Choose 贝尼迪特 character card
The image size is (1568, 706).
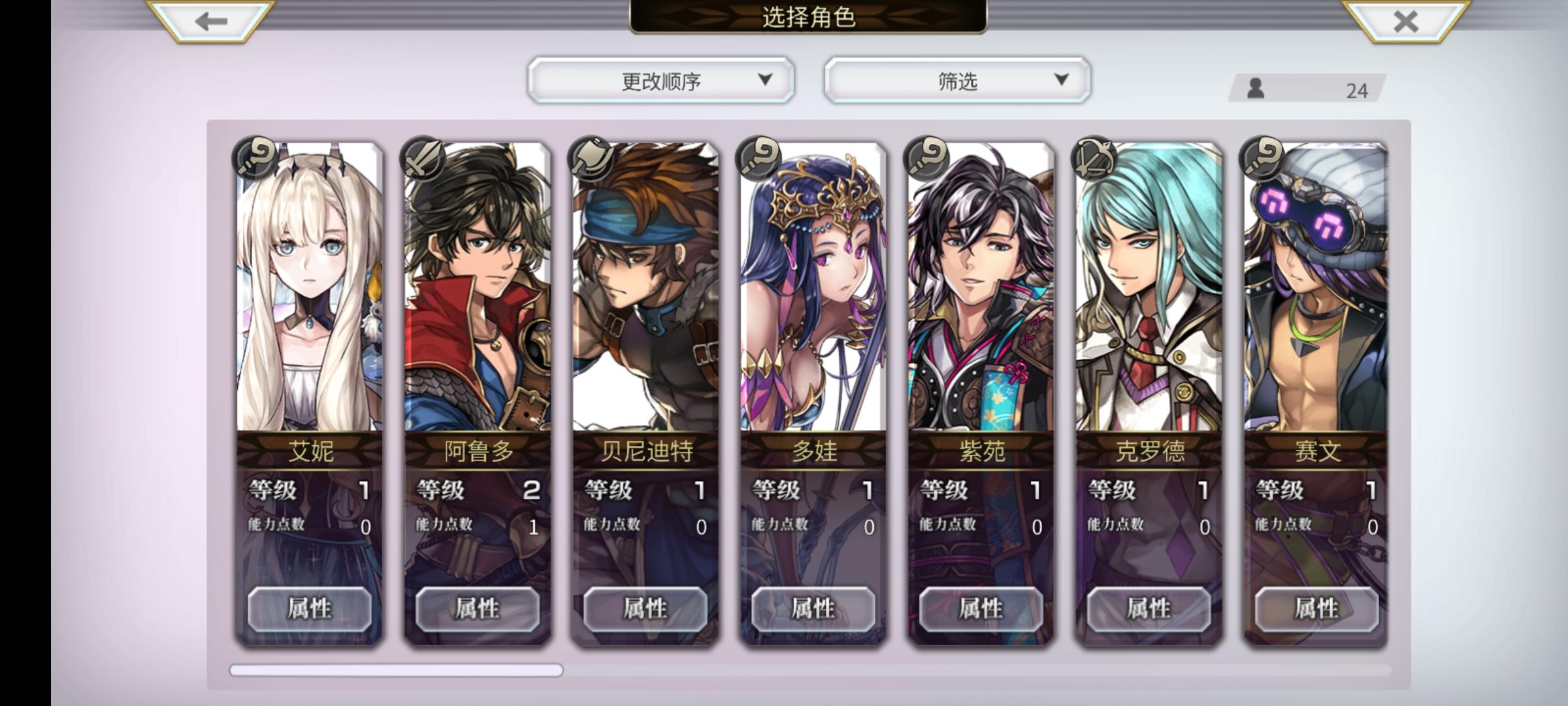click(x=645, y=392)
